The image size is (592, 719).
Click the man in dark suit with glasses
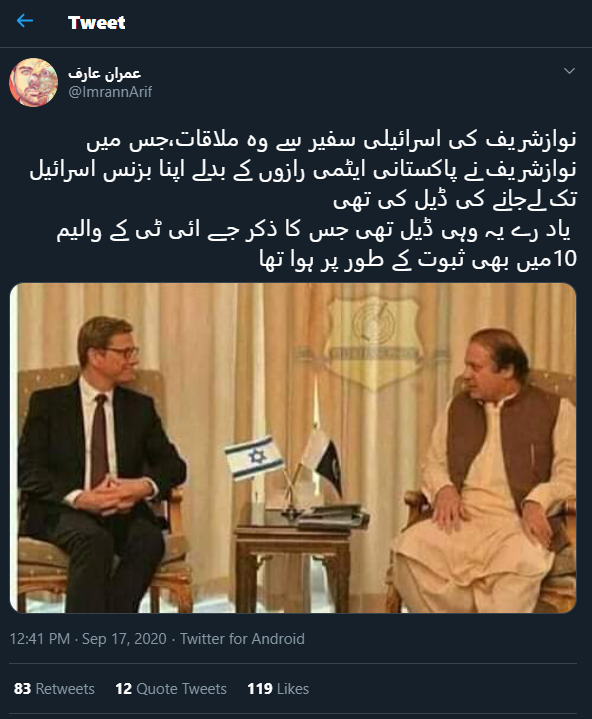tap(99, 463)
